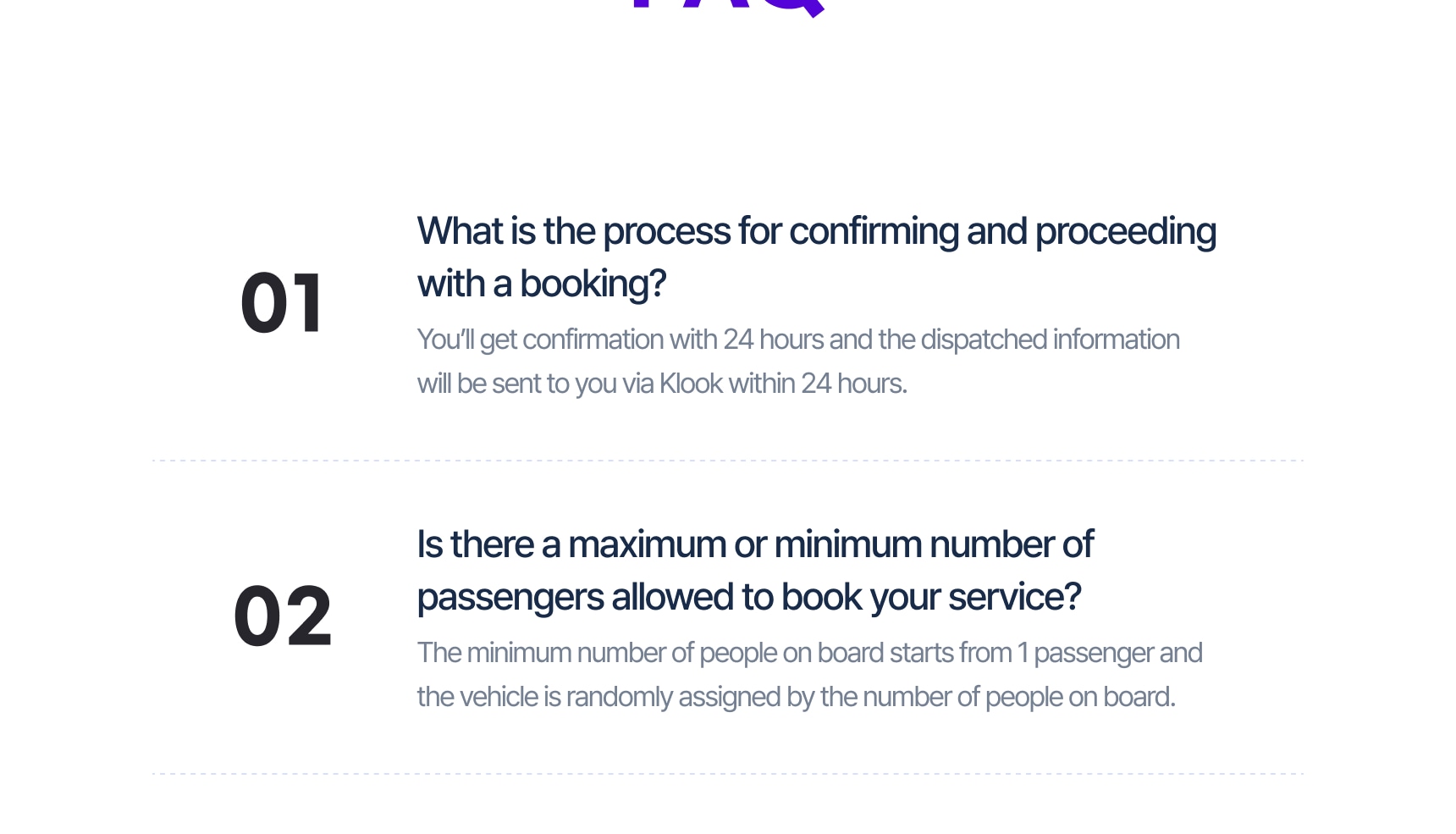Click the answer starting 'You'll get confirmation'
The width and height of the screenshot is (1456, 834).
(798, 362)
